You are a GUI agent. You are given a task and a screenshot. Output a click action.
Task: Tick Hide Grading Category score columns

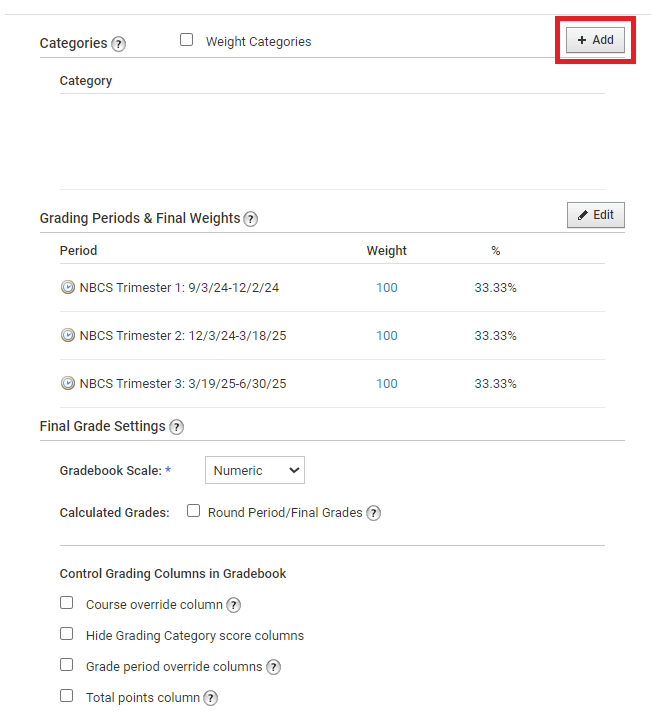coord(67,634)
